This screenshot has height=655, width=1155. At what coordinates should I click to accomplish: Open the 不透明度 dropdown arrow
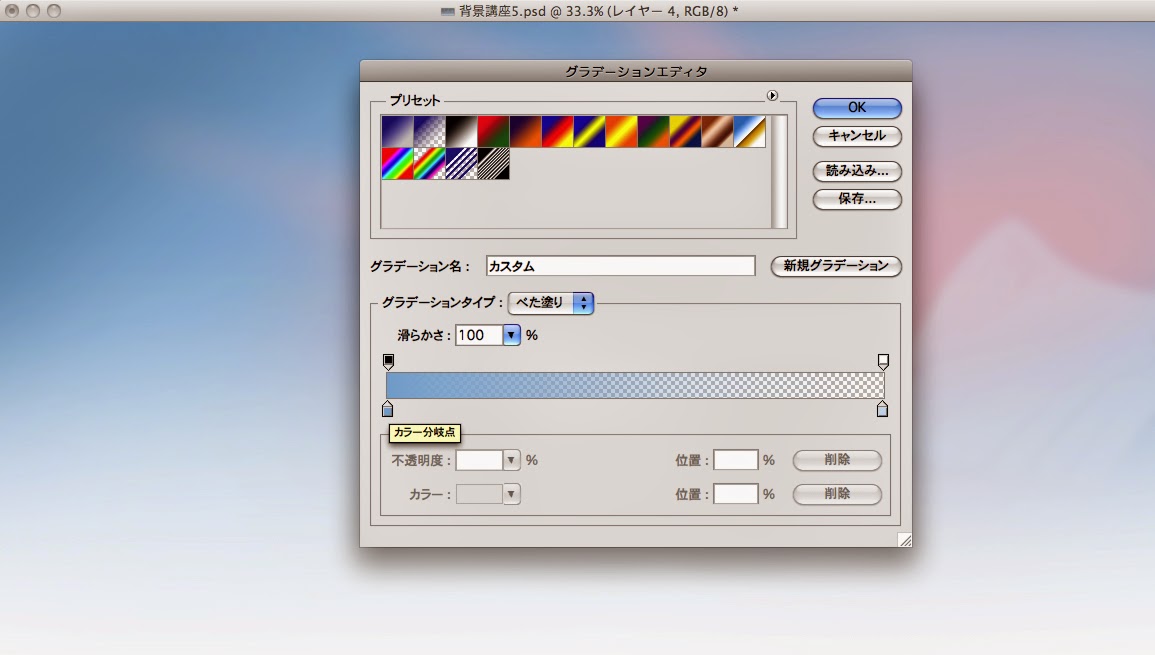(x=511, y=460)
